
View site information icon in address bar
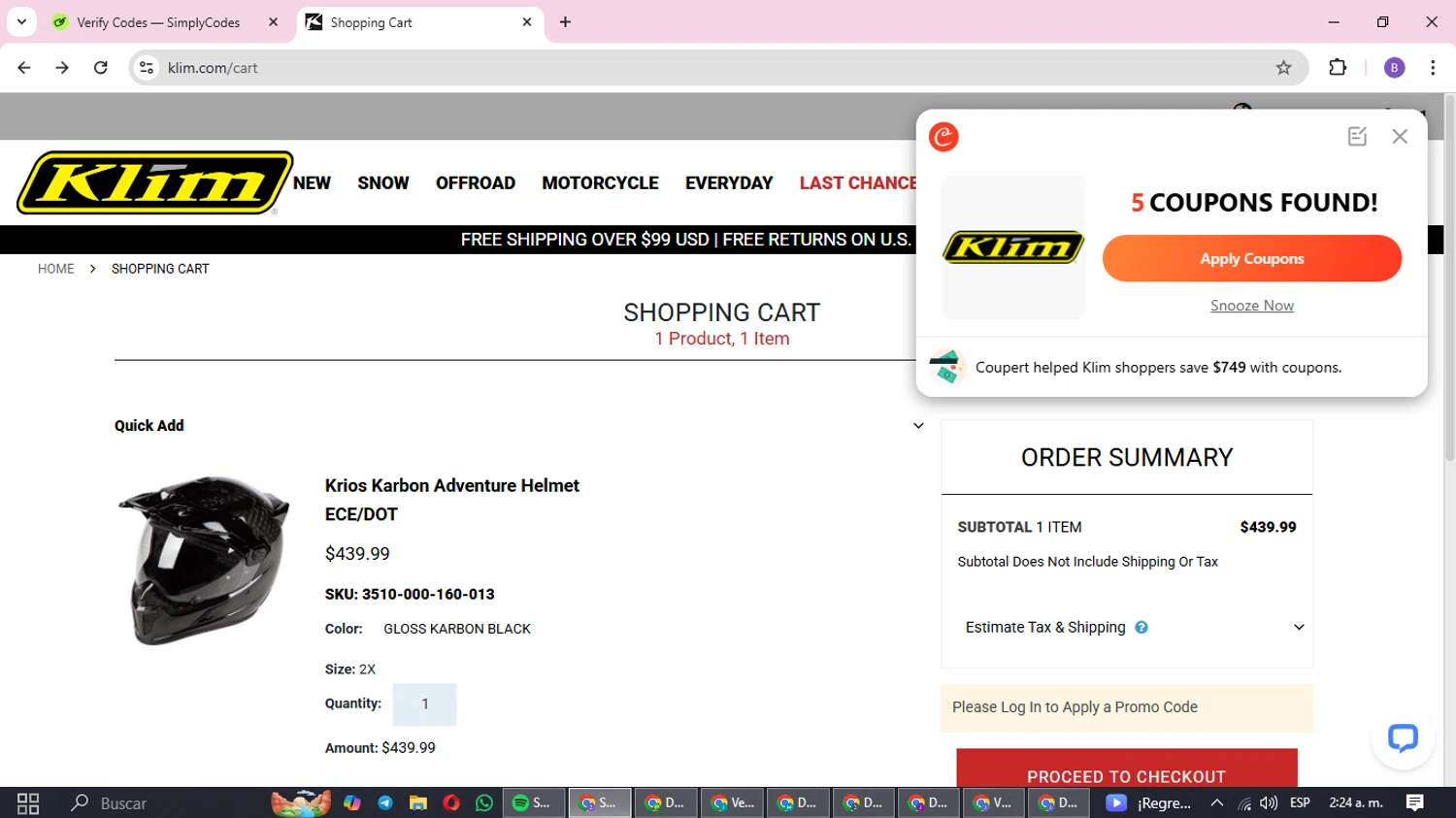point(147,68)
